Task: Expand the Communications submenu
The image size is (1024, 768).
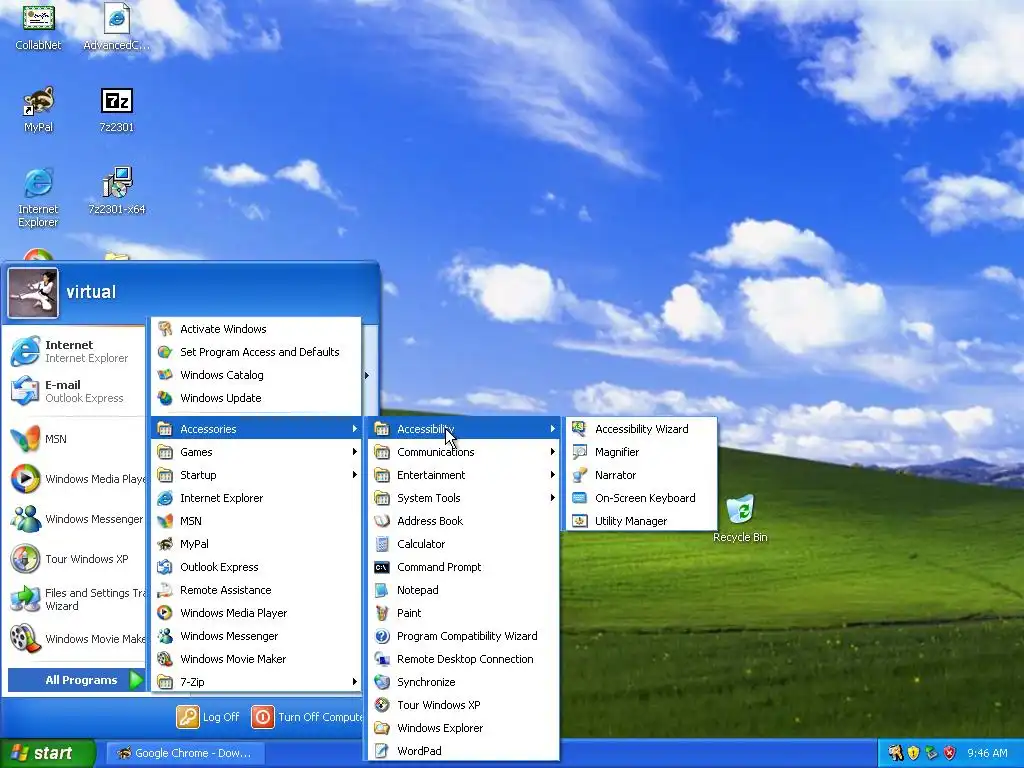Action: (x=464, y=452)
